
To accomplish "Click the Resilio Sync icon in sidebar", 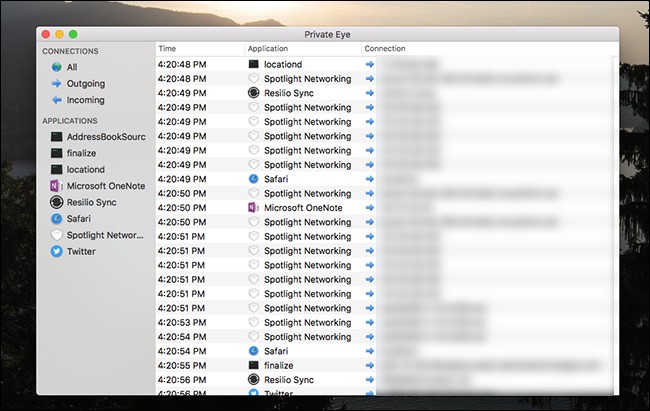I will pyautogui.click(x=56, y=202).
